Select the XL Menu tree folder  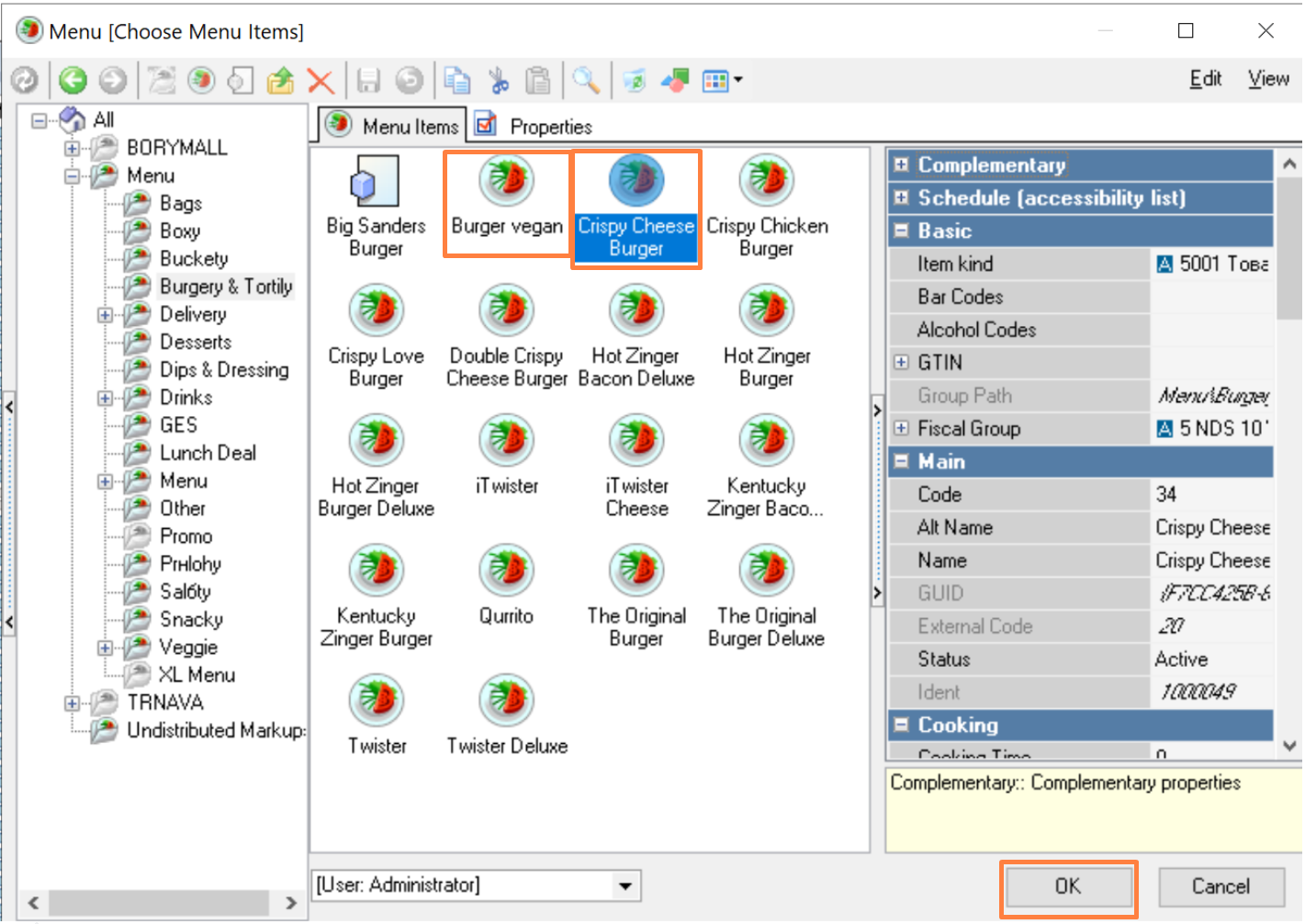point(197,676)
